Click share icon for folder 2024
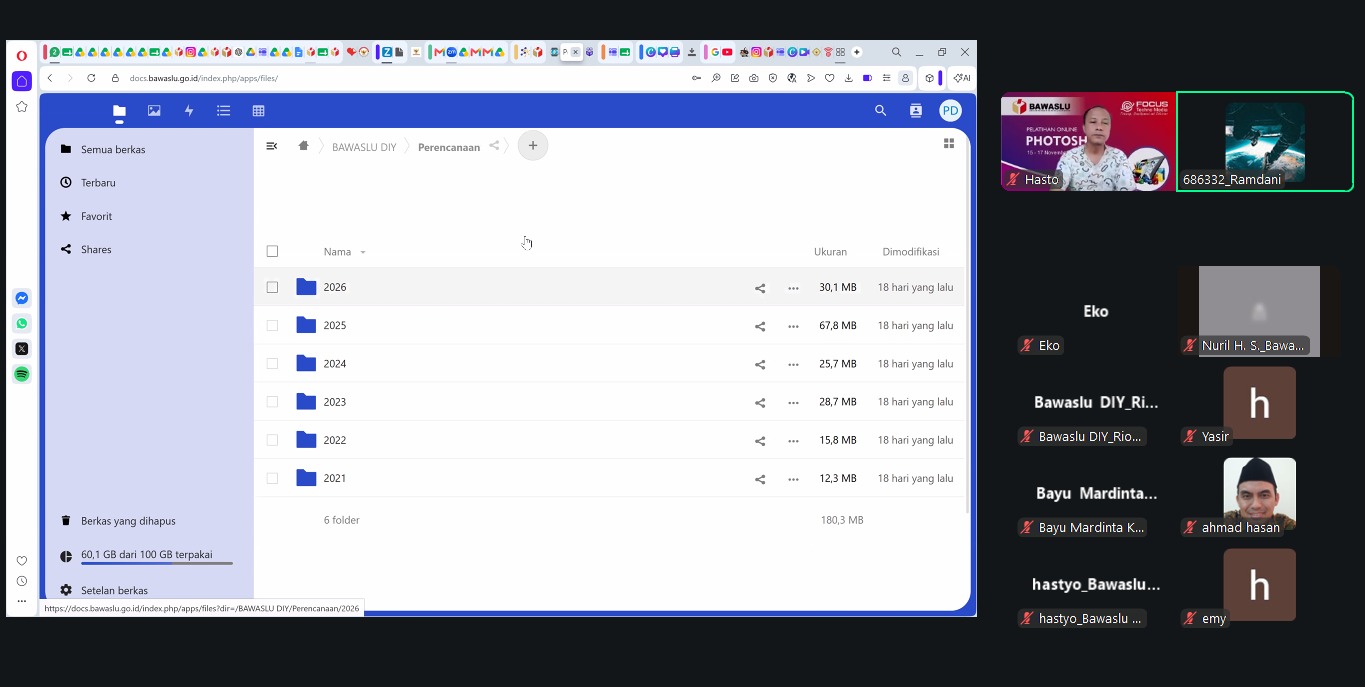Screen dimensions: 1365x687 tap(760, 364)
